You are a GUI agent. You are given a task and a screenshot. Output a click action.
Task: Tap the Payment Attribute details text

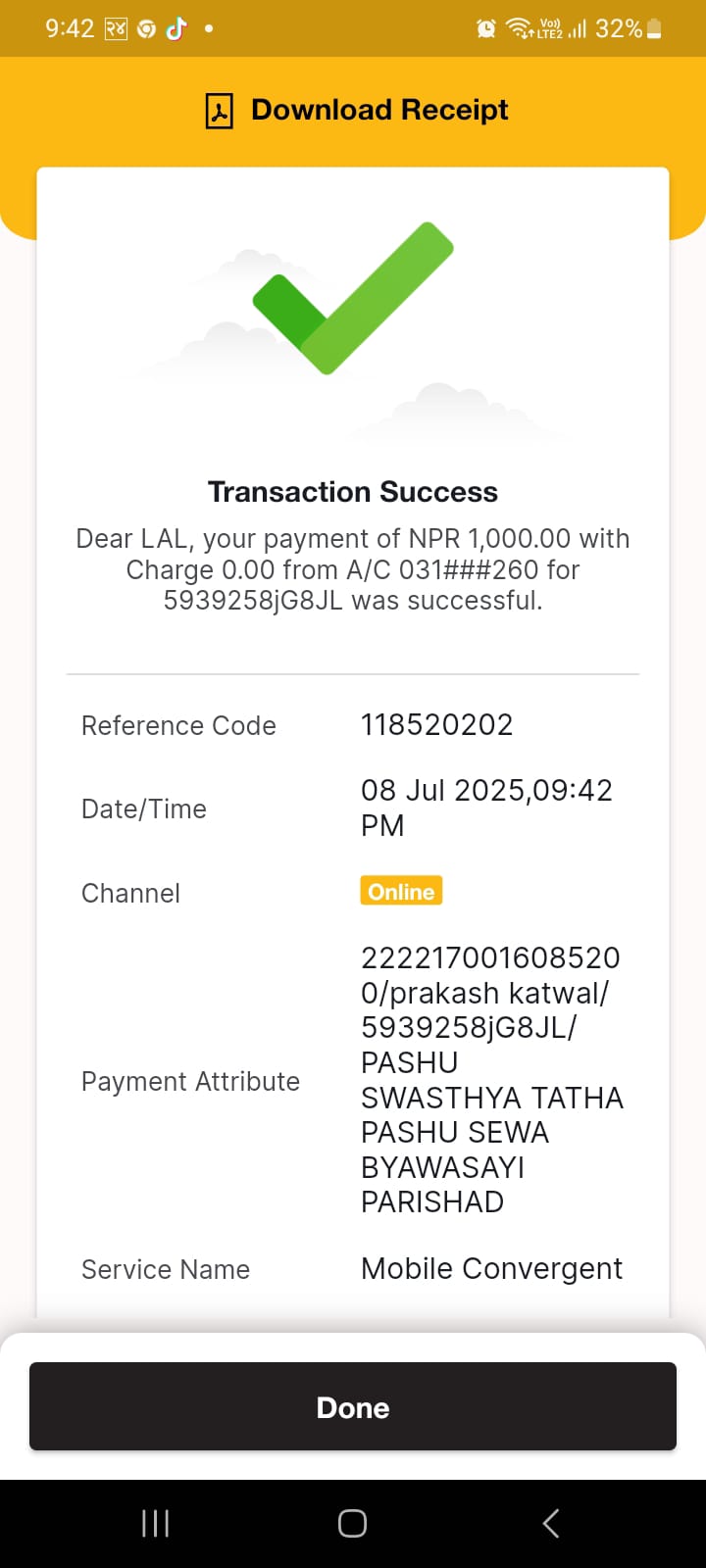tap(492, 1080)
